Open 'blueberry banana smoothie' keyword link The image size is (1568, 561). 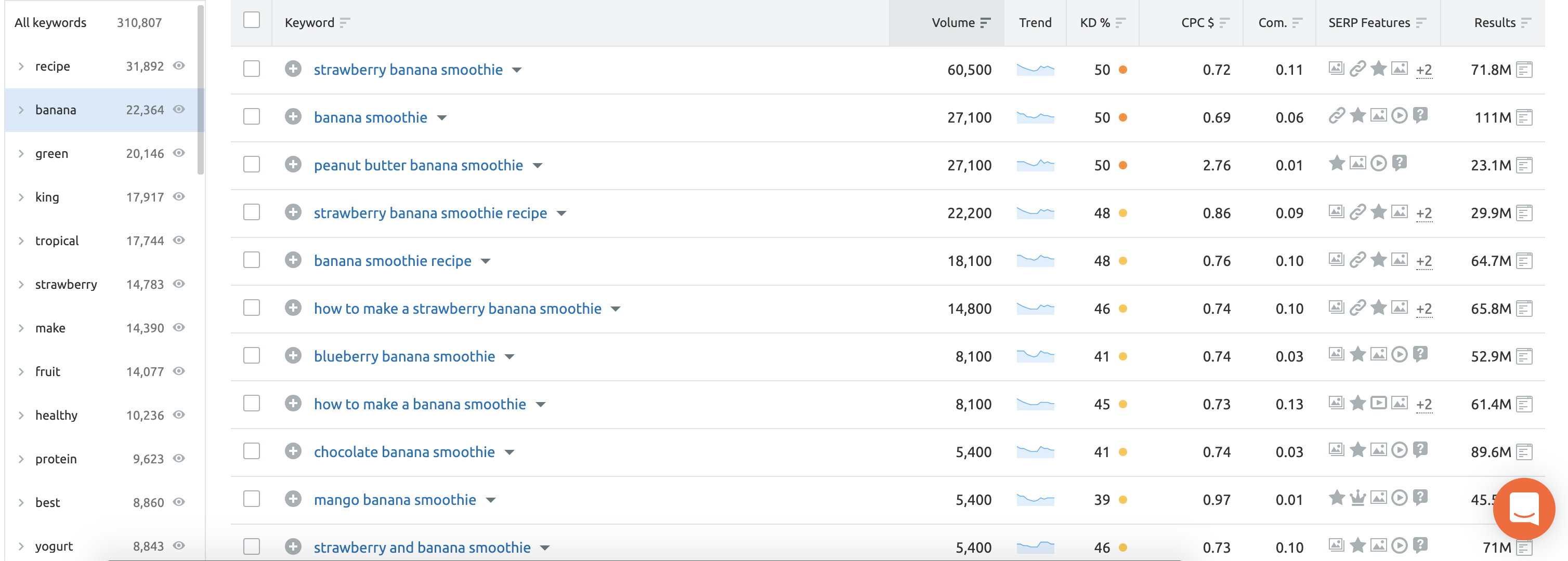(404, 356)
